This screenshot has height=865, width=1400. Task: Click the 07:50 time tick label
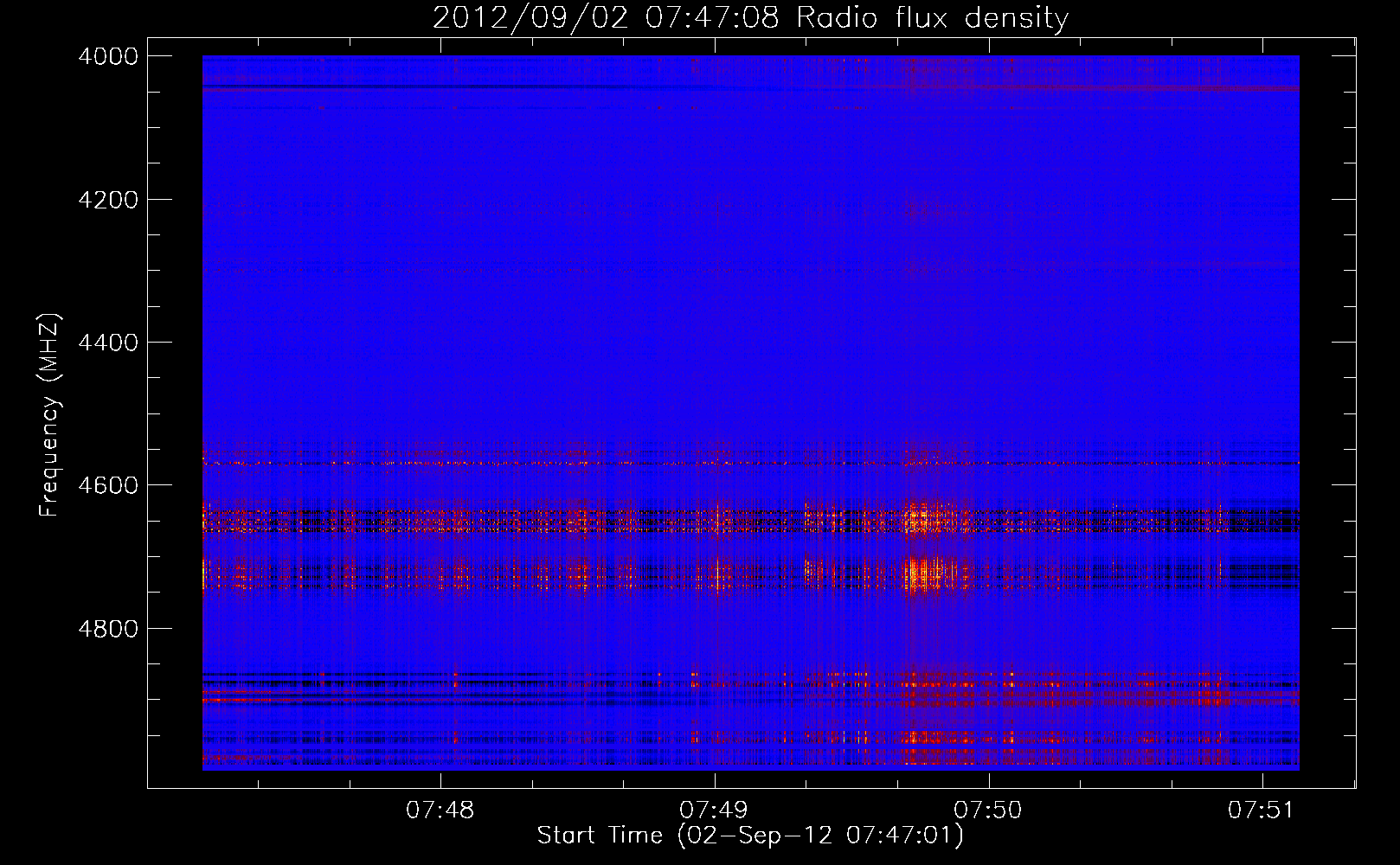tap(988, 810)
